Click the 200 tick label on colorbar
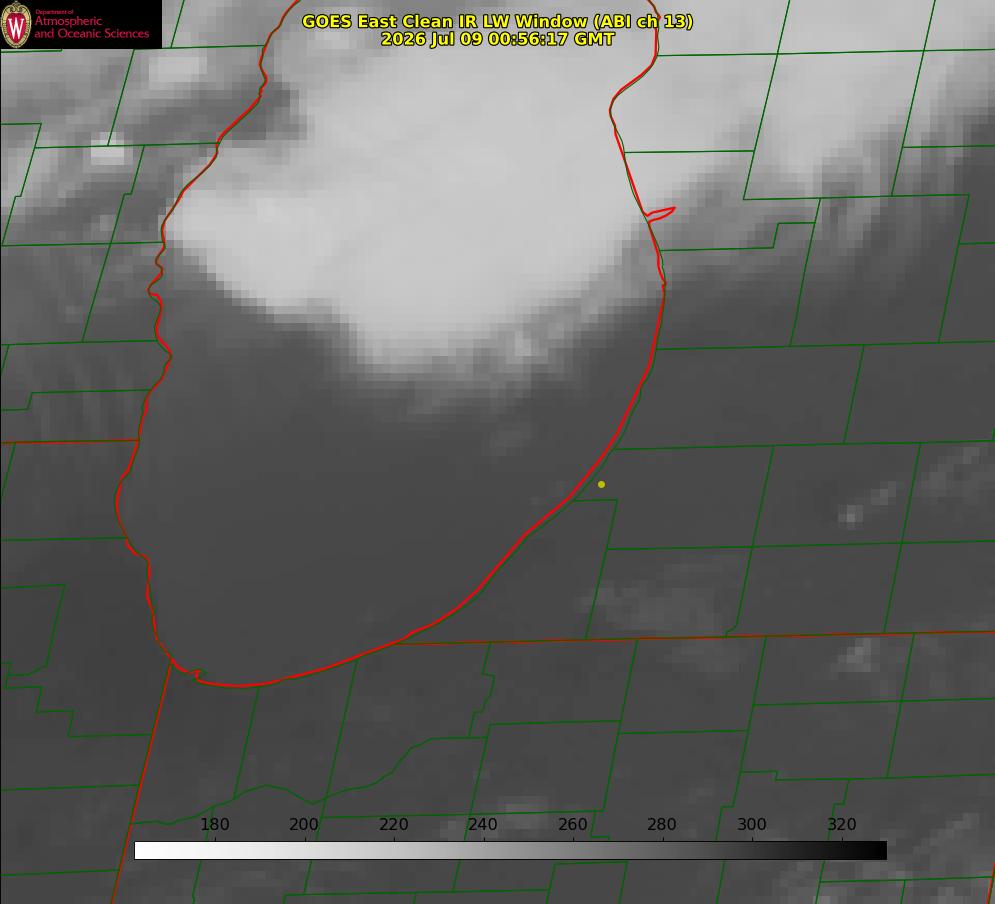The image size is (995, 904). [304, 824]
